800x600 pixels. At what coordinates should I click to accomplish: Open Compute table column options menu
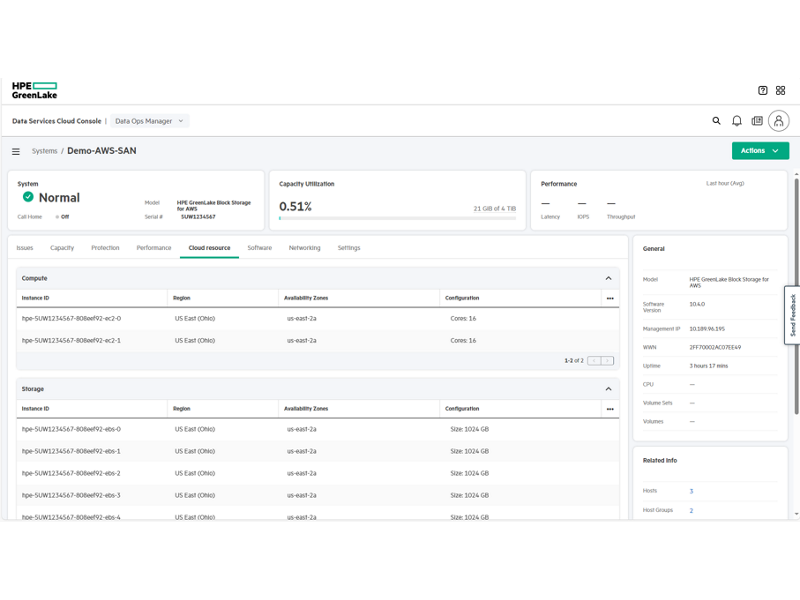click(610, 298)
